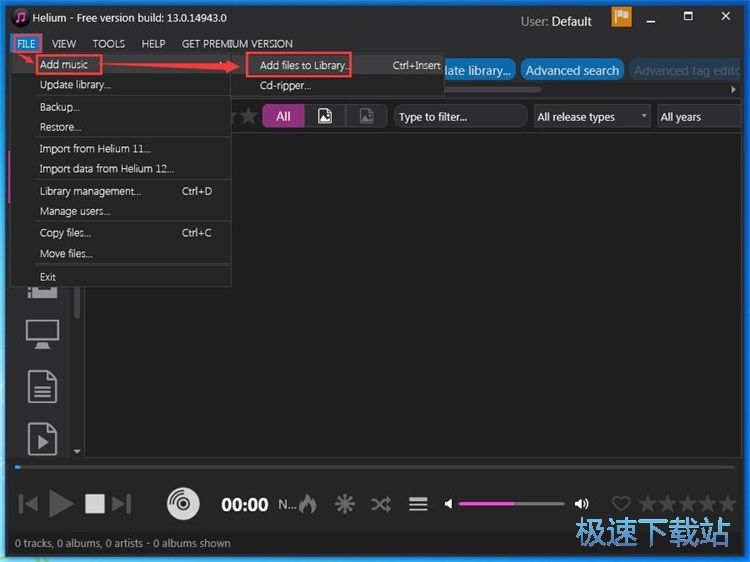Toggle the with-picture filter button
The image size is (750, 562).
(325, 116)
